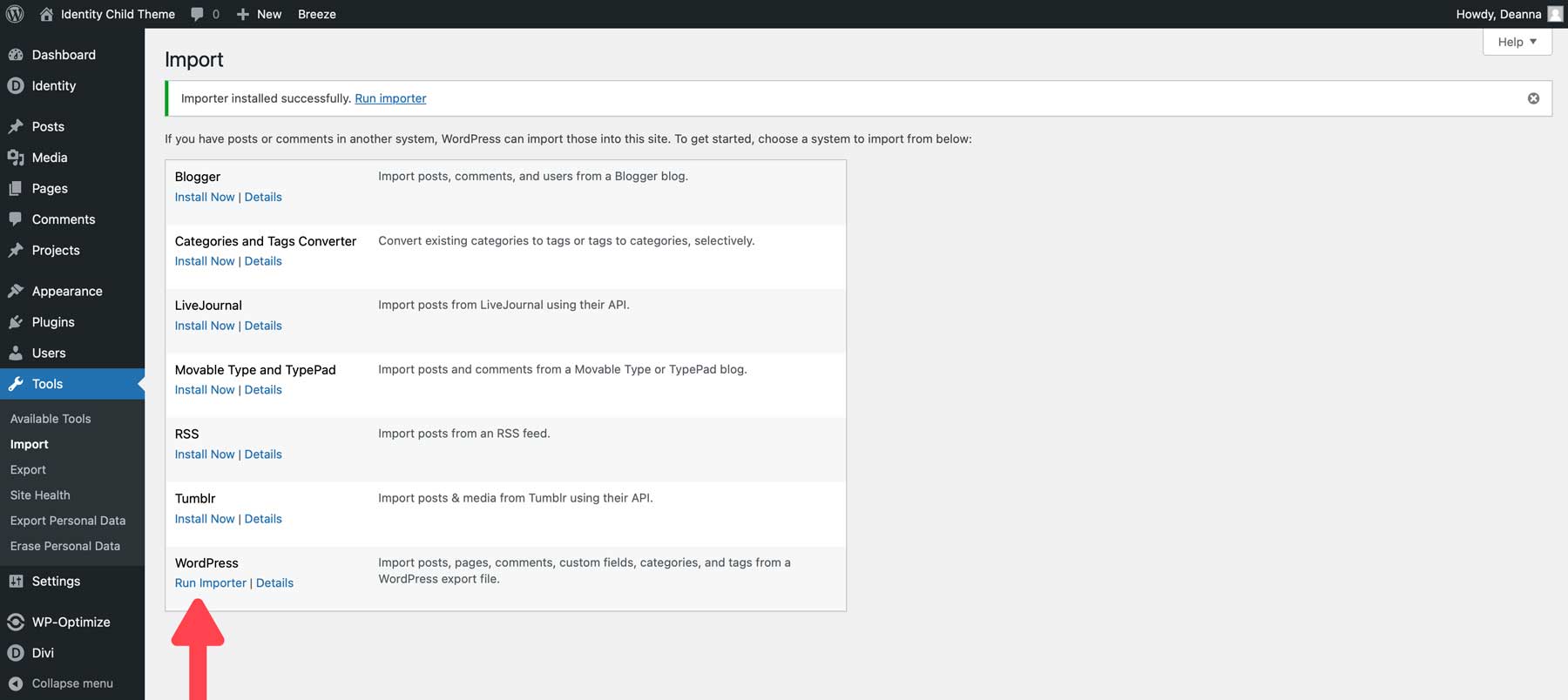The width and height of the screenshot is (1568, 700).
Task: View Details for Movable Type and TypePad
Action: (x=263, y=390)
